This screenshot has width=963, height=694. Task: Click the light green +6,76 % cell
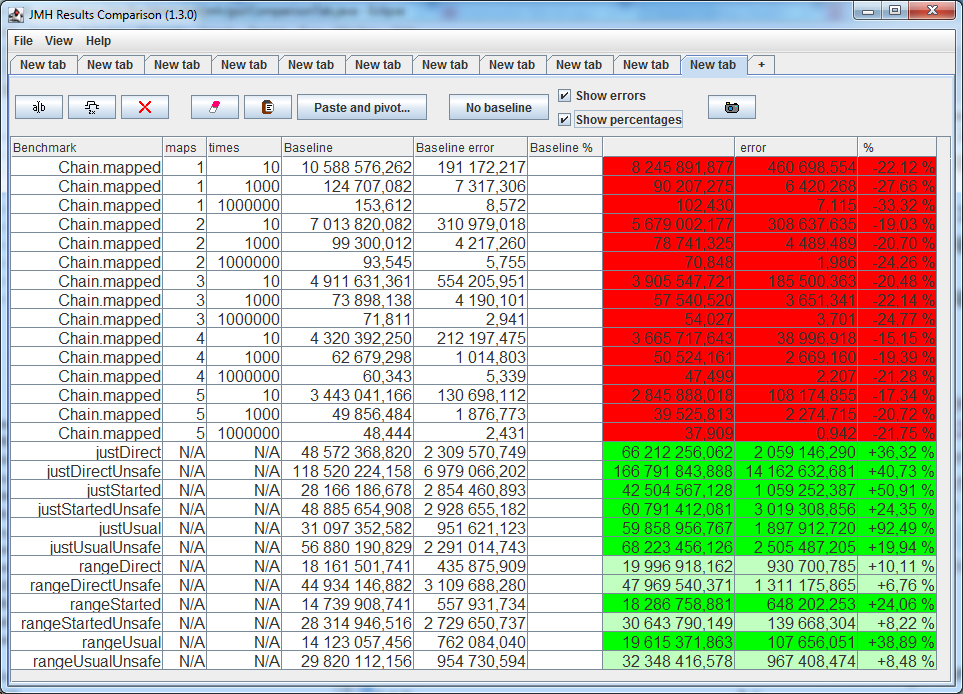pos(897,585)
